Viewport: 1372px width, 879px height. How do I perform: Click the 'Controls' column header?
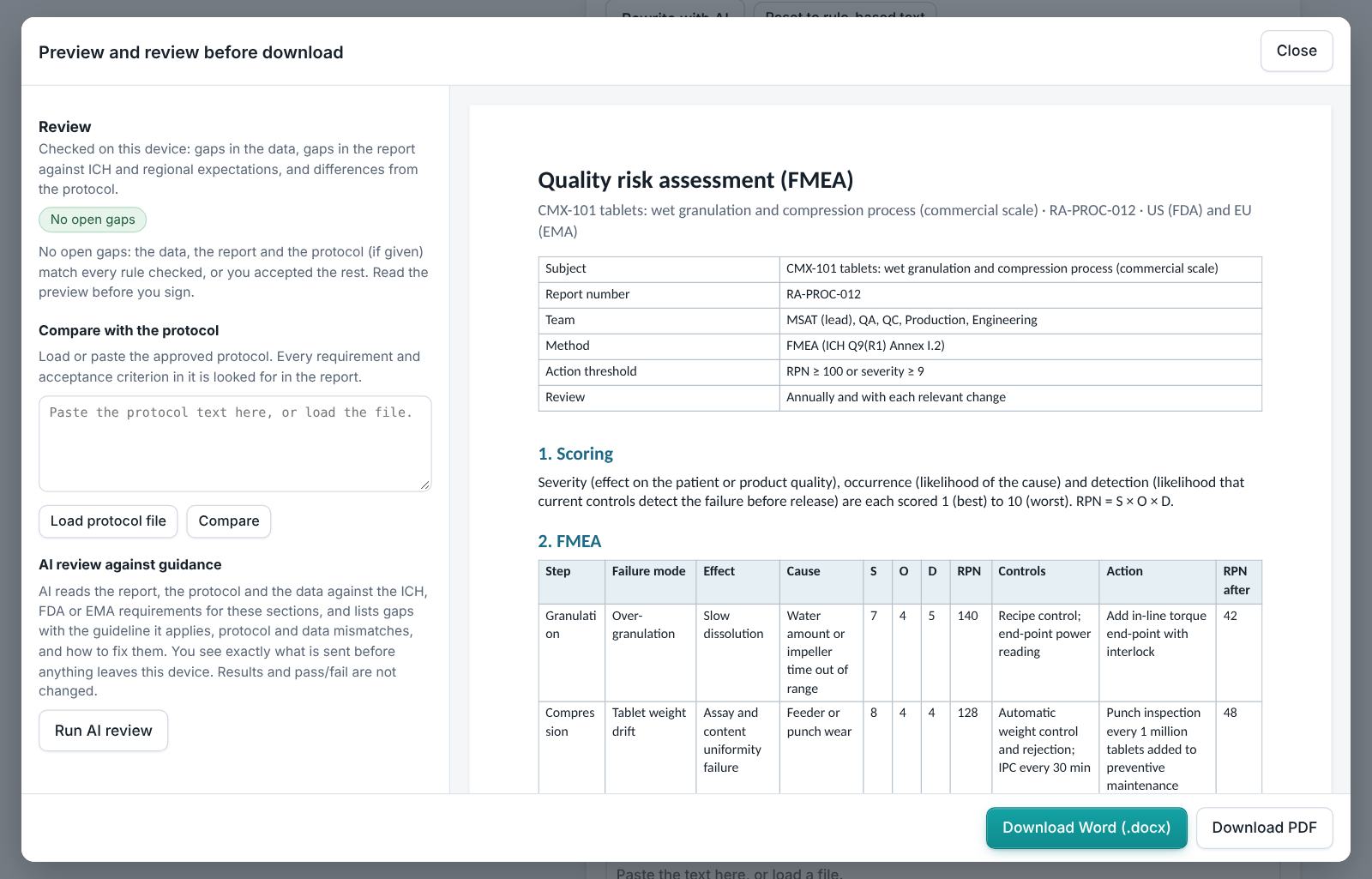click(1045, 581)
